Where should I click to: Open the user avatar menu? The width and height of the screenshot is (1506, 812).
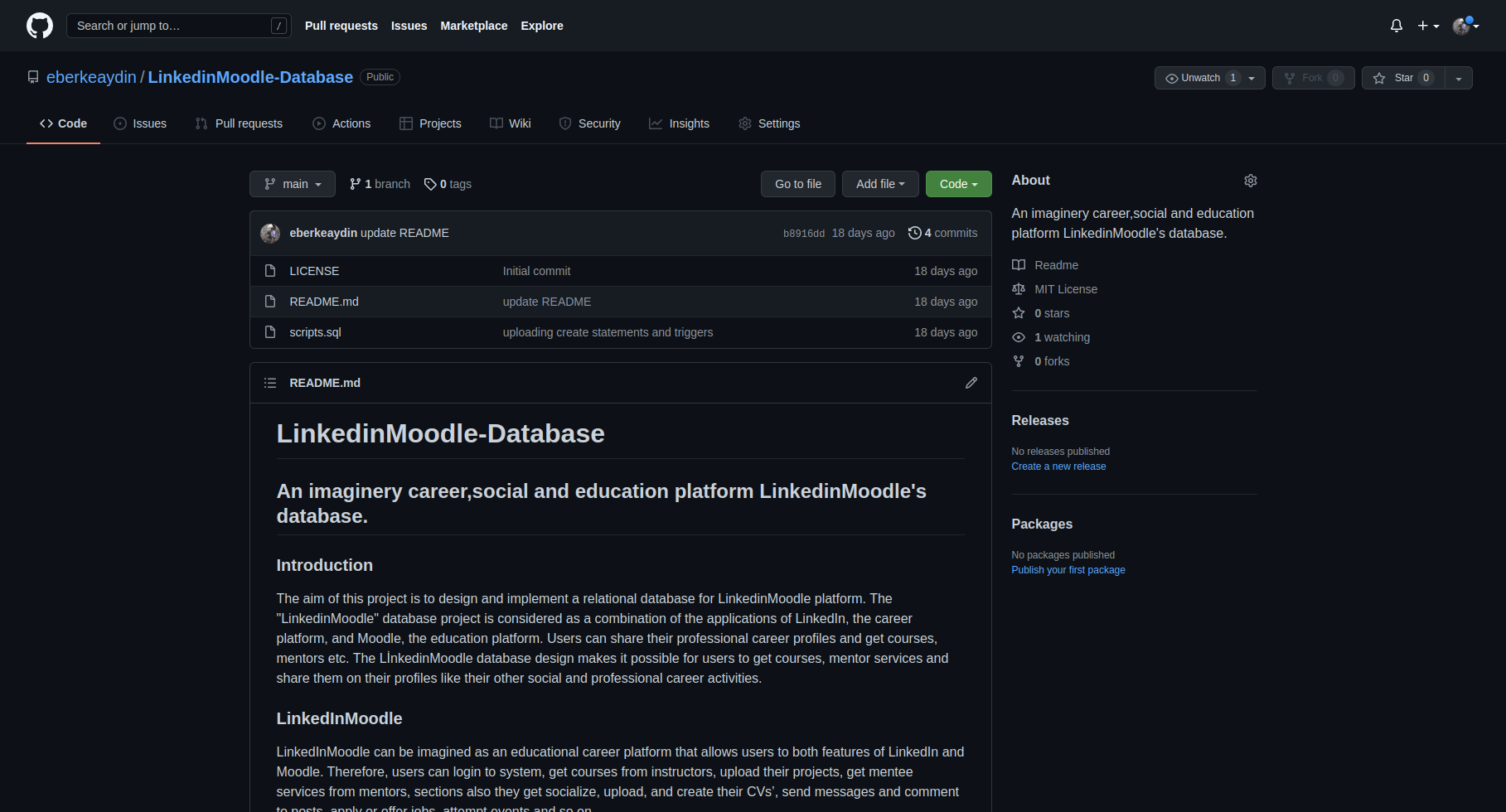click(1465, 26)
